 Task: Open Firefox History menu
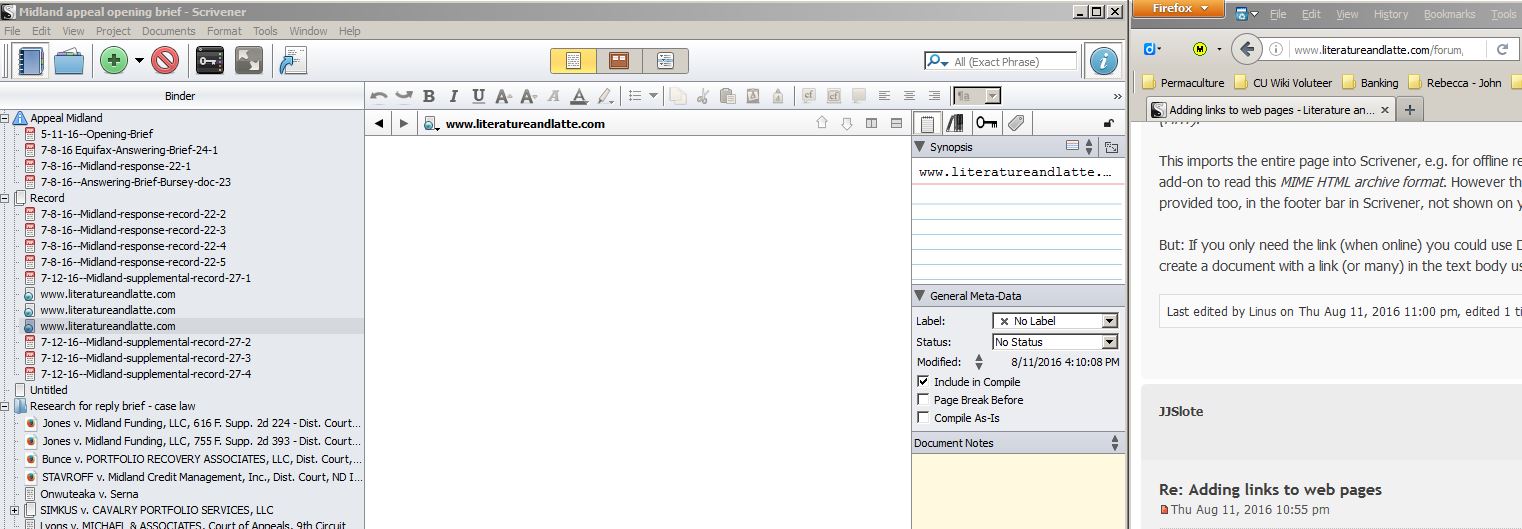pos(1391,14)
